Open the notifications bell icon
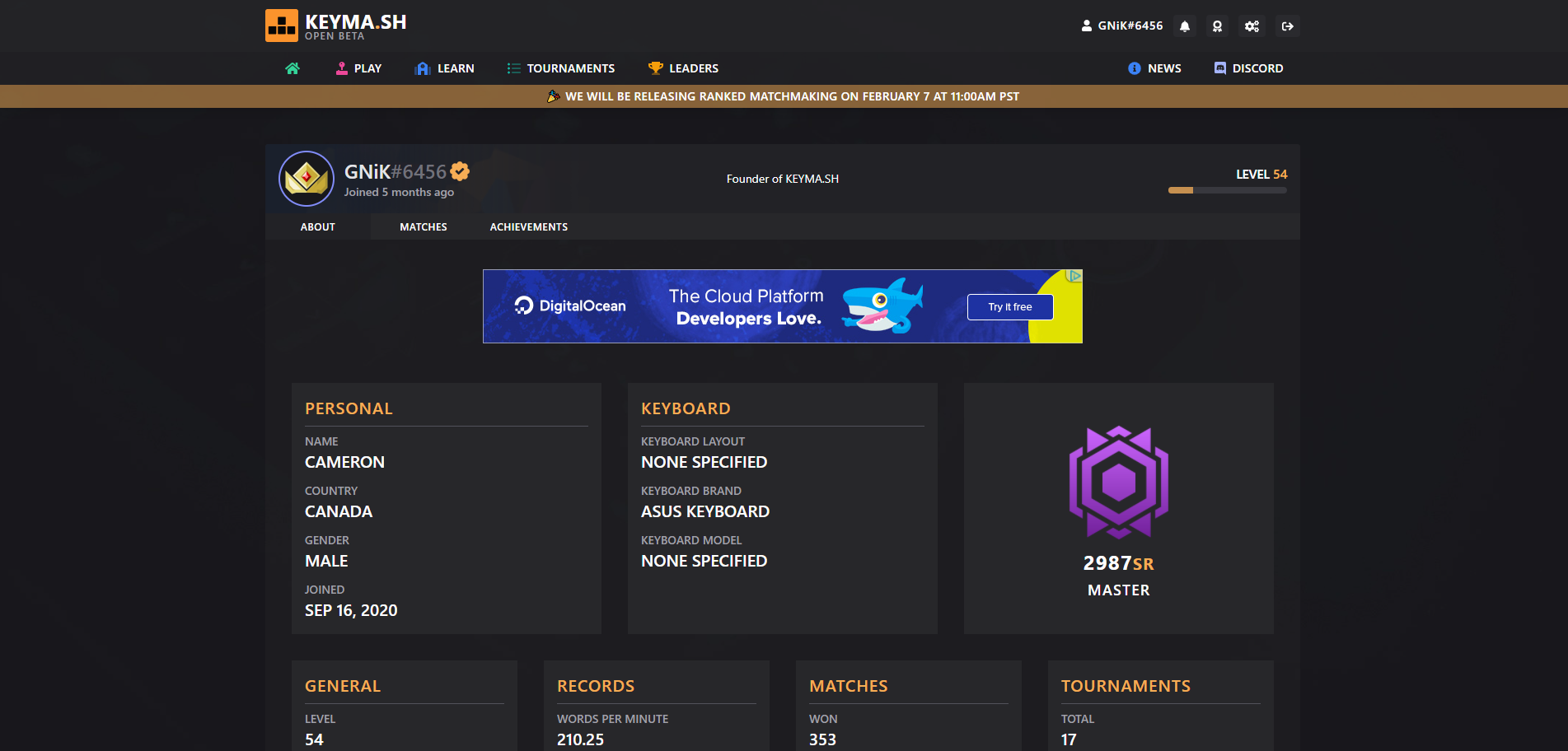This screenshot has height=751, width=1568. pos(1185,26)
